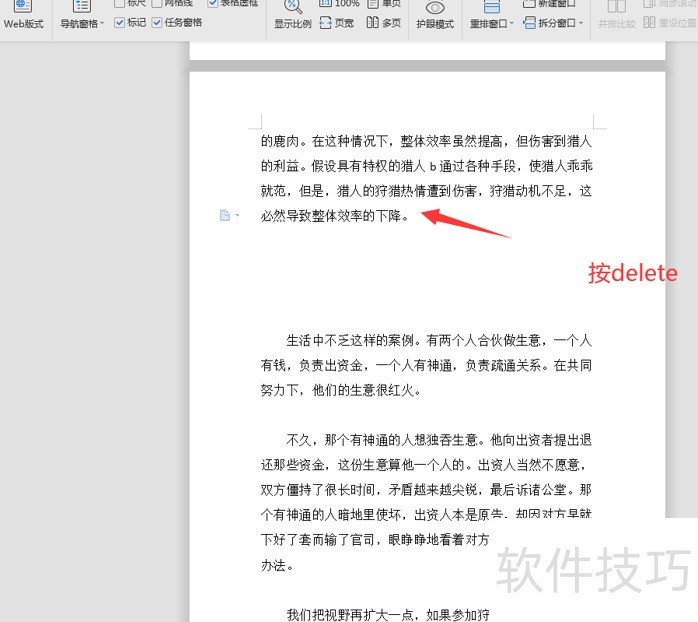Image resolution: width=698 pixels, height=622 pixels.
Task: Select 页宽 page width view
Action: (x=337, y=23)
